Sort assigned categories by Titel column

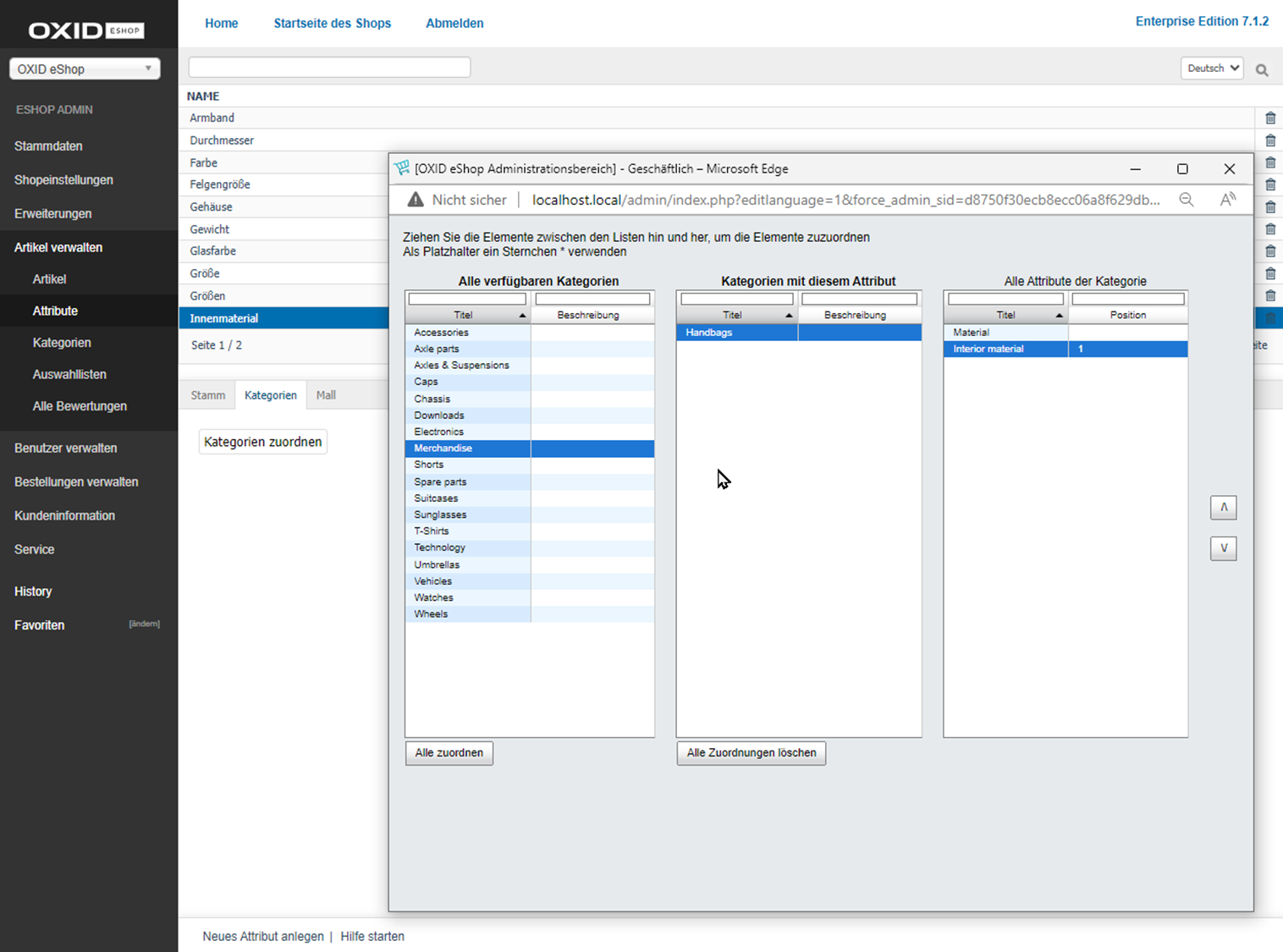[736, 315]
